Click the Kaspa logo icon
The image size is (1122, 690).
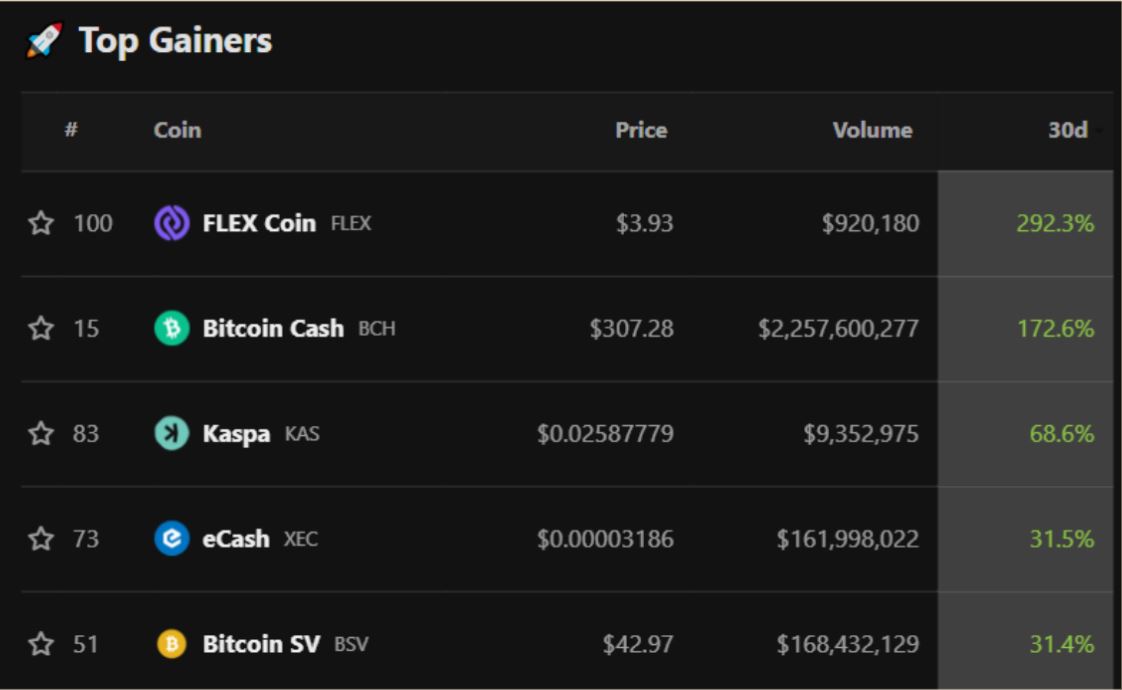(x=171, y=434)
